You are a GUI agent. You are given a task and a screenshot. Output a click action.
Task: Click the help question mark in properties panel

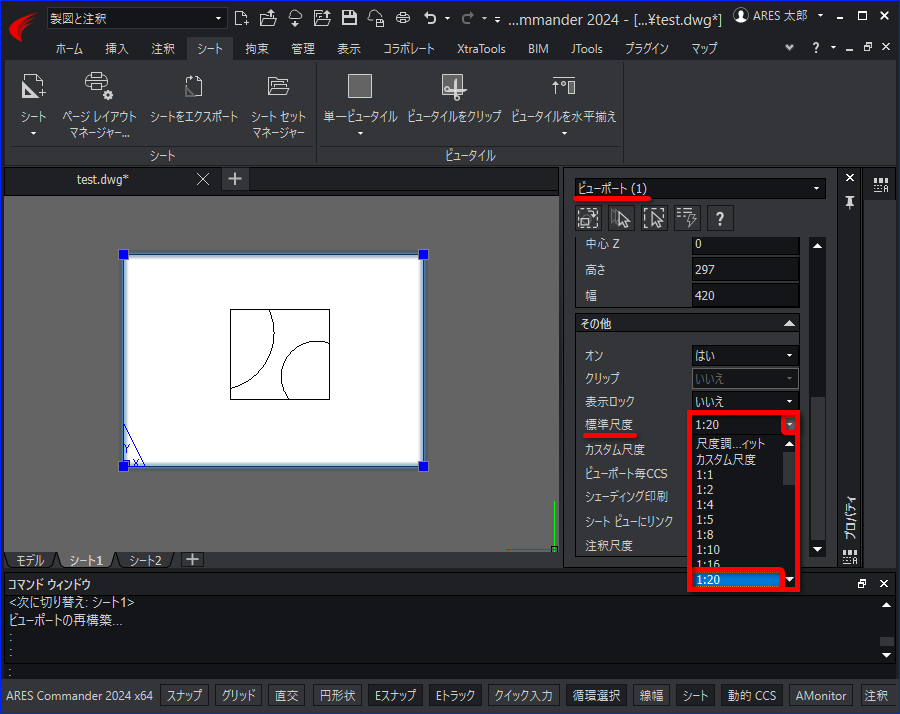click(720, 218)
